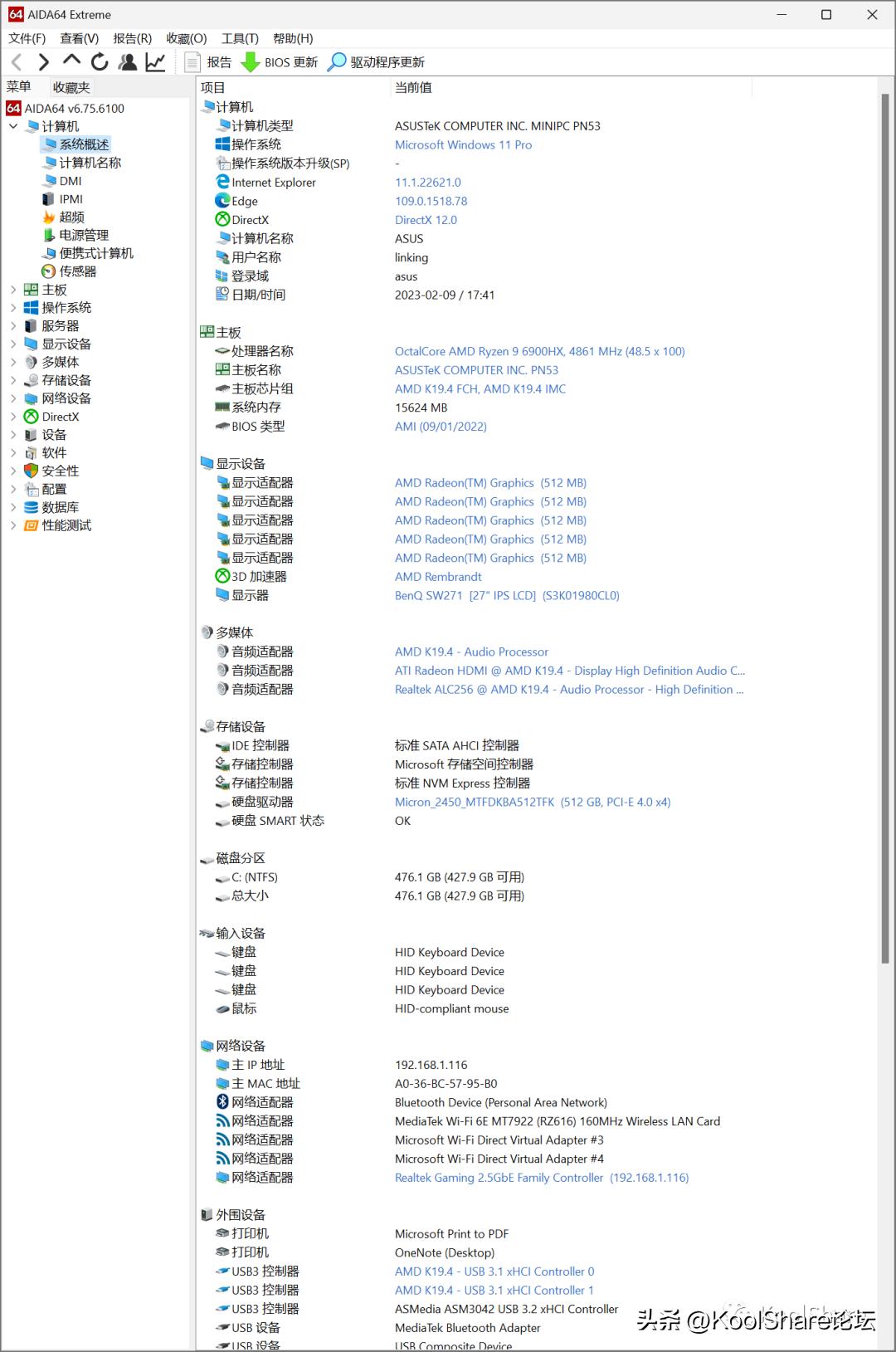Viewport: 896px width, 1352px height.
Task: Click the BIOS 更新 toolbar button
Action: point(280,62)
